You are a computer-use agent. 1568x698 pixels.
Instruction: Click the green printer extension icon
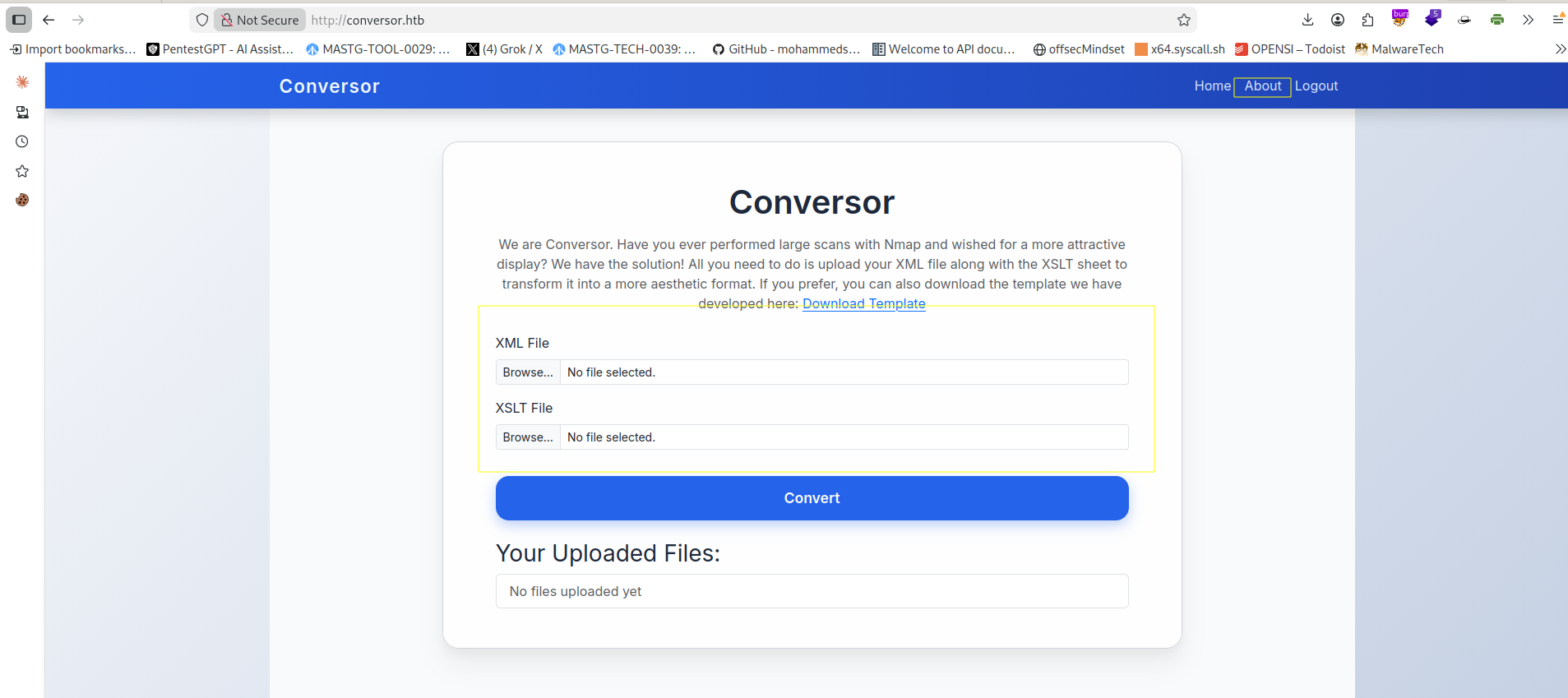tap(1496, 20)
